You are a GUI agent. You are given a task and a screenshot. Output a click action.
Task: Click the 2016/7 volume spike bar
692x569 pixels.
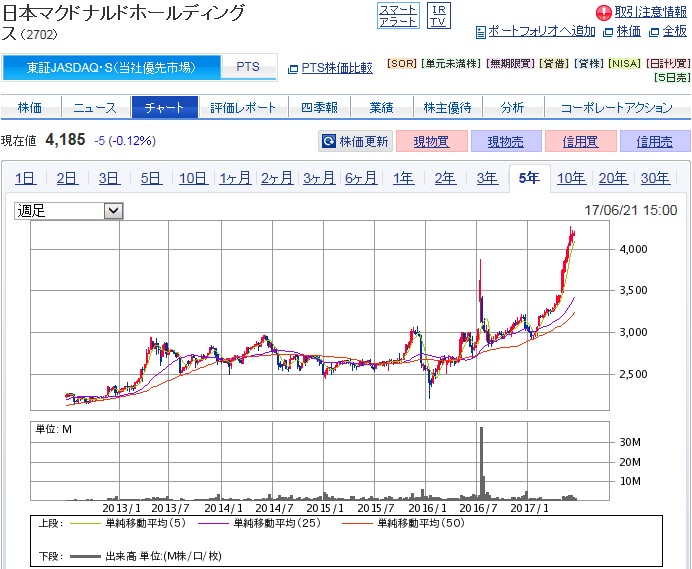click(481, 463)
